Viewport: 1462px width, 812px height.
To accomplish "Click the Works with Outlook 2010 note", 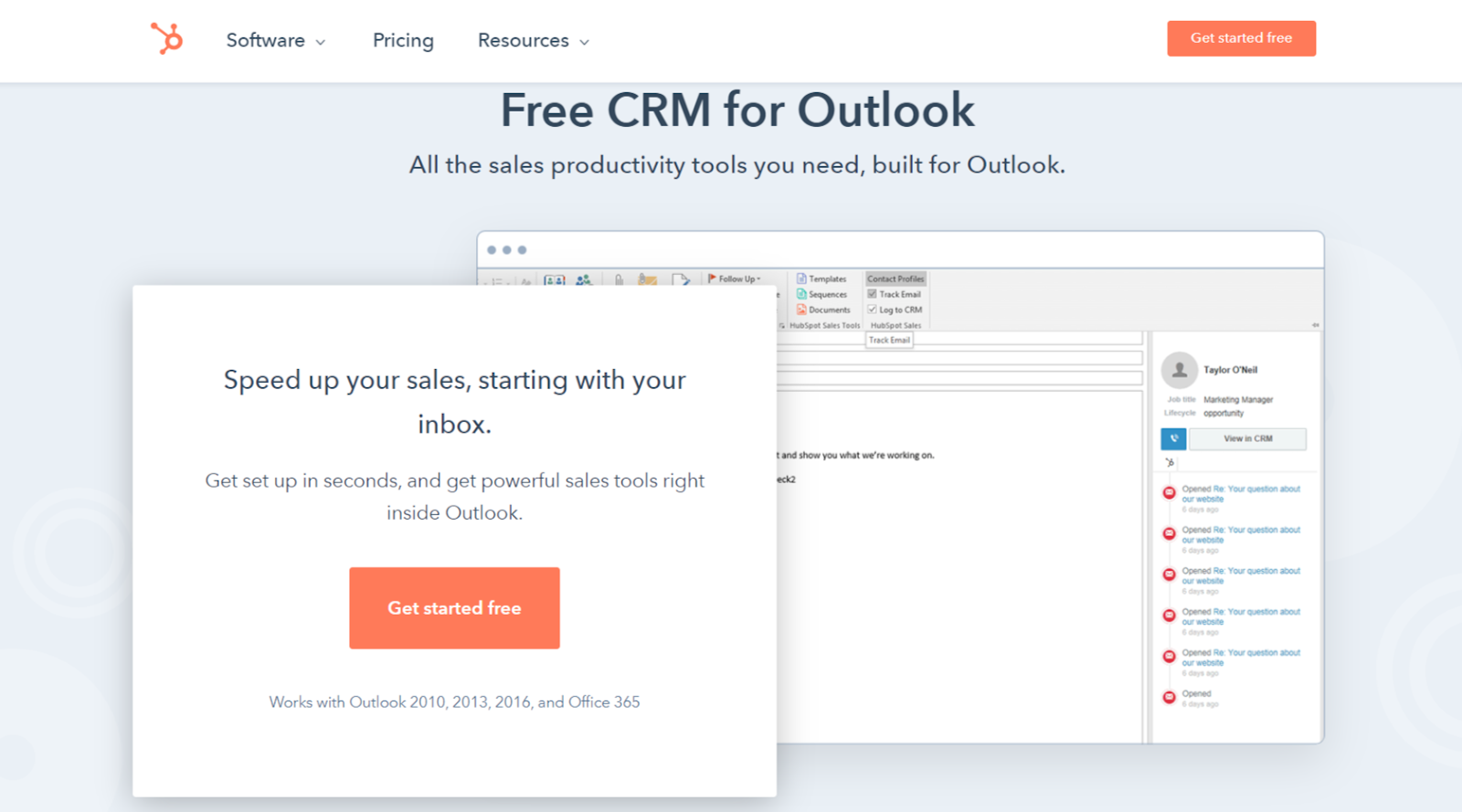I will [454, 702].
